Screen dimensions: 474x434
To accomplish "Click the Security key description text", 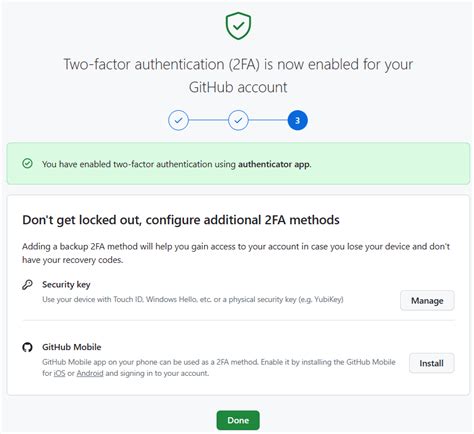I will click(x=193, y=299).
